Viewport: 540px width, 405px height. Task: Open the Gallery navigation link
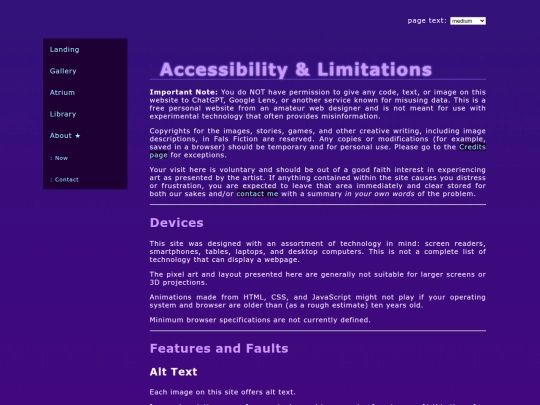(63, 71)
